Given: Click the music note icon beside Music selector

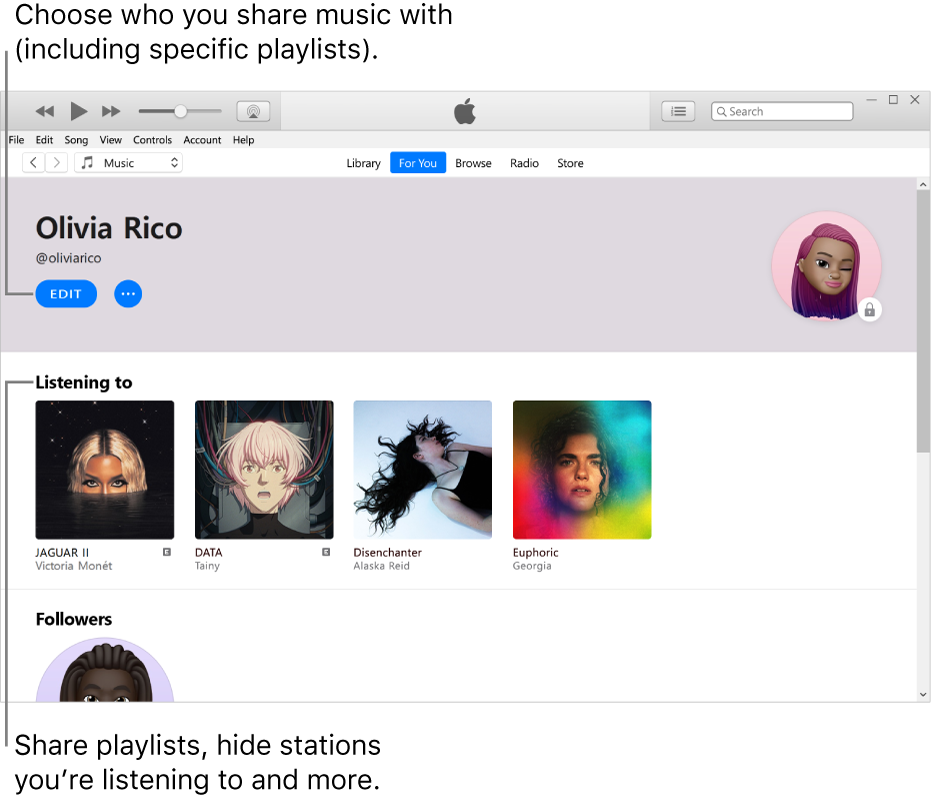Looking at the screenshot, I should (x=86, y=162).
